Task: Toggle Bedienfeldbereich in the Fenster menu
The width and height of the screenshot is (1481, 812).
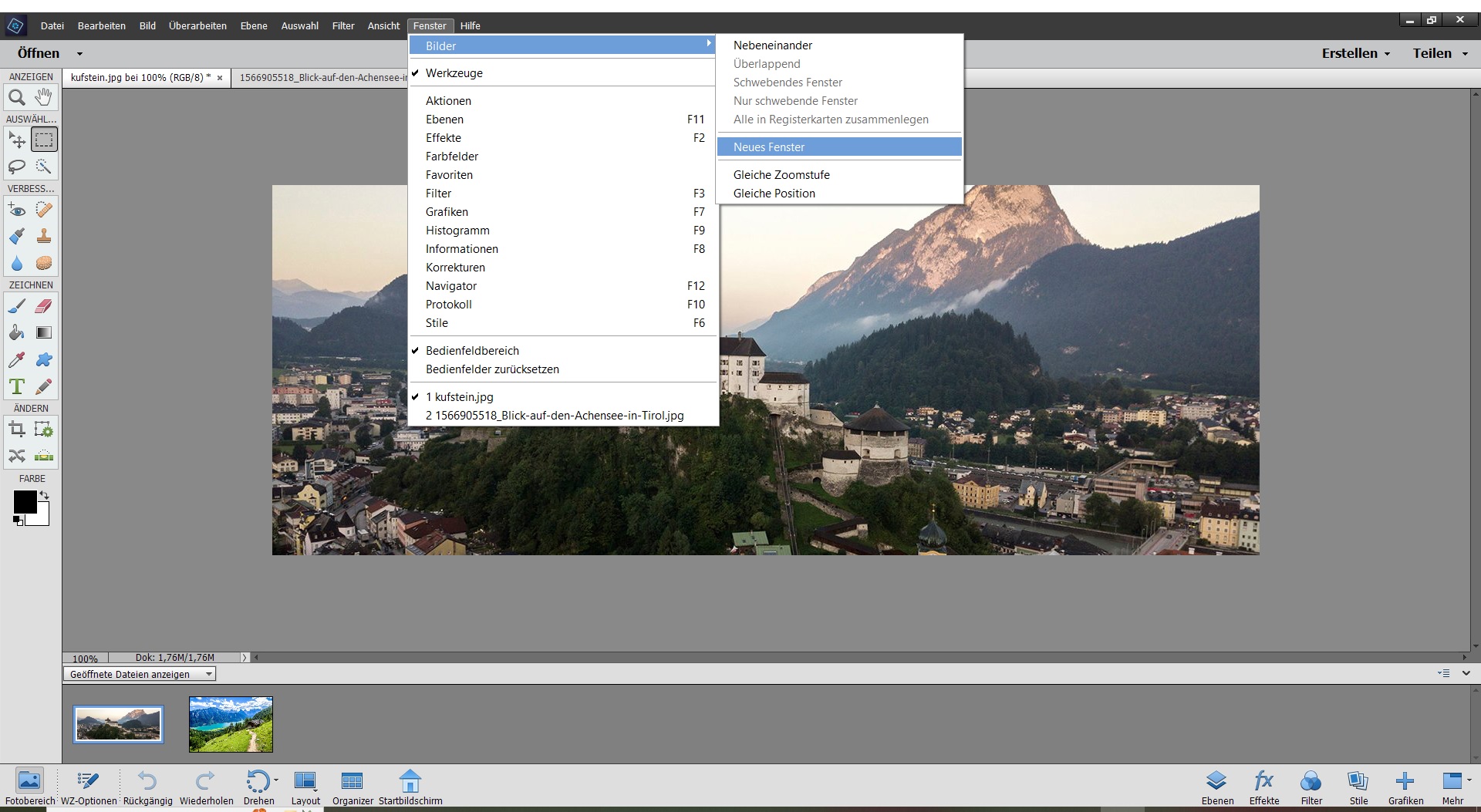Action: [473, 350]
